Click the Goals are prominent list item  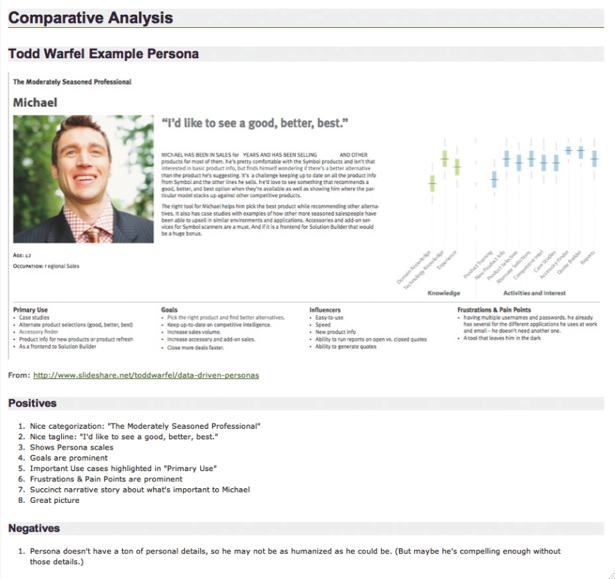[x=69, y=458]
